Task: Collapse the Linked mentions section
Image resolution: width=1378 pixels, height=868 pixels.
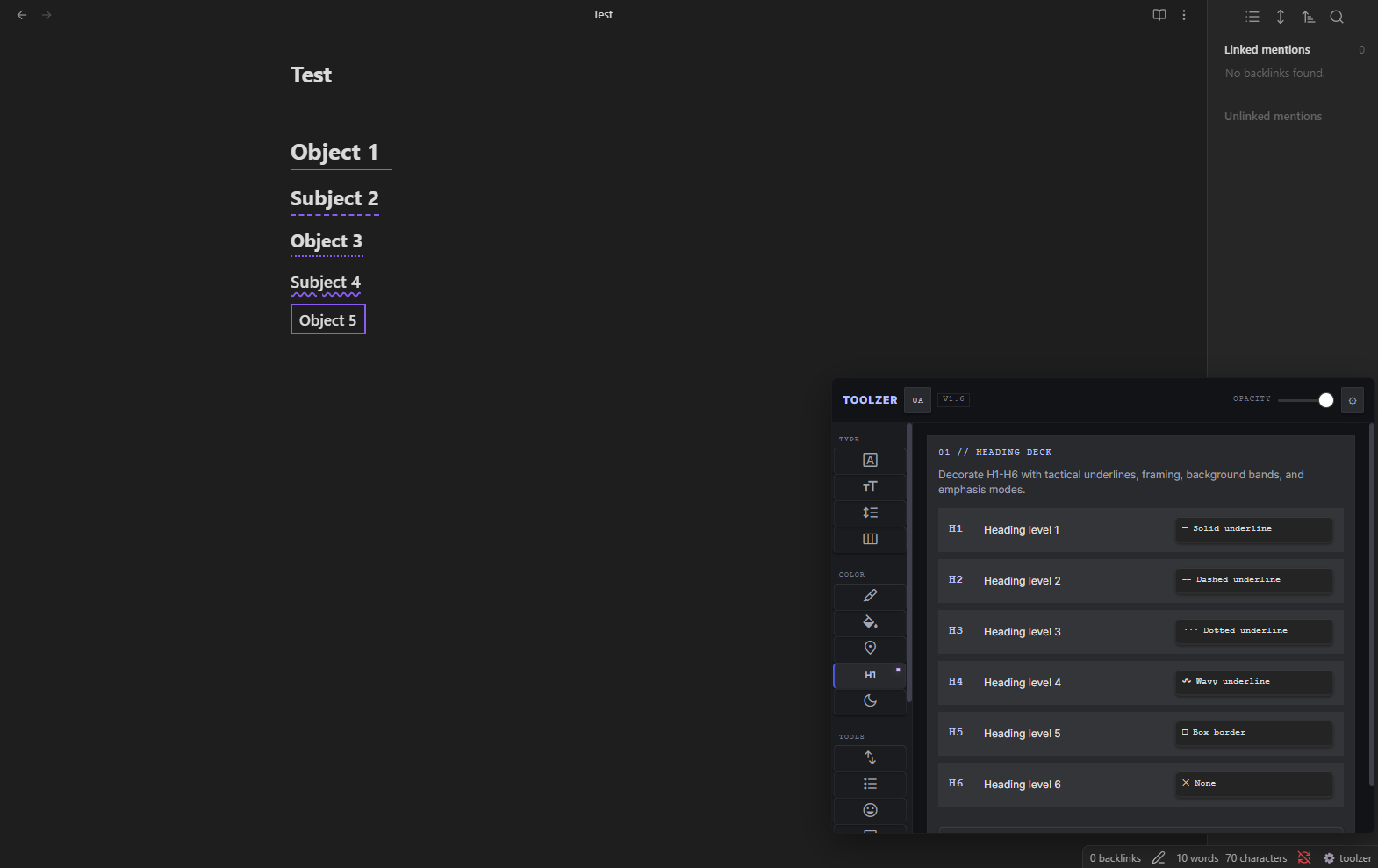Action: (1267, 49)
